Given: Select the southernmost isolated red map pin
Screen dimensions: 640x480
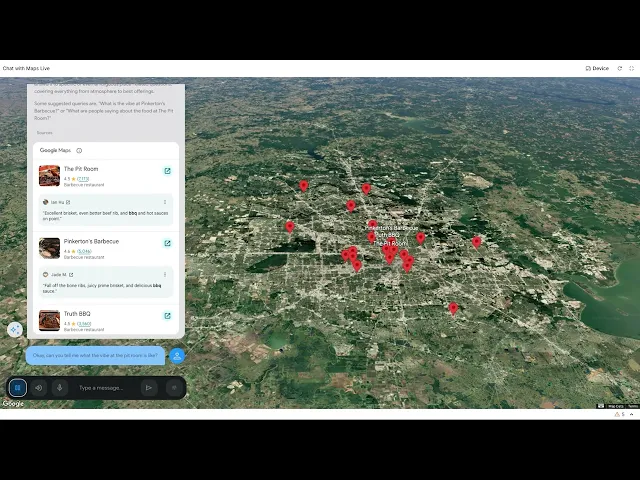Looking at the screenshot, I should pyautogui.click(x=453, y=308).
